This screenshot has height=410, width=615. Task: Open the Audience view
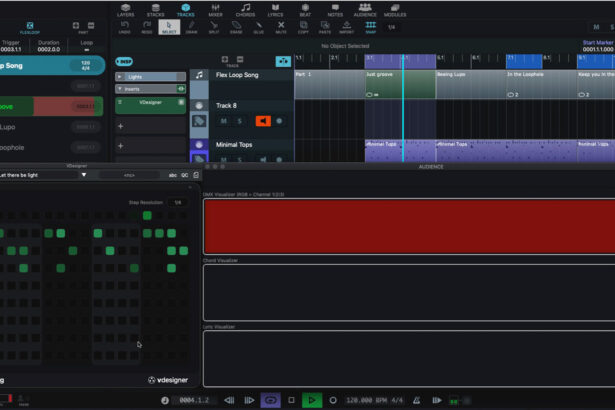[x=365, y=10]
